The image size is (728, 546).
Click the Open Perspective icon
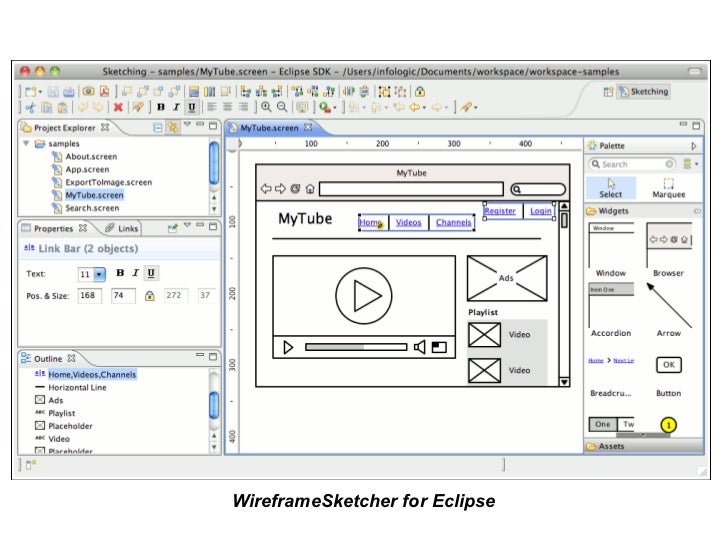[608, 91]
